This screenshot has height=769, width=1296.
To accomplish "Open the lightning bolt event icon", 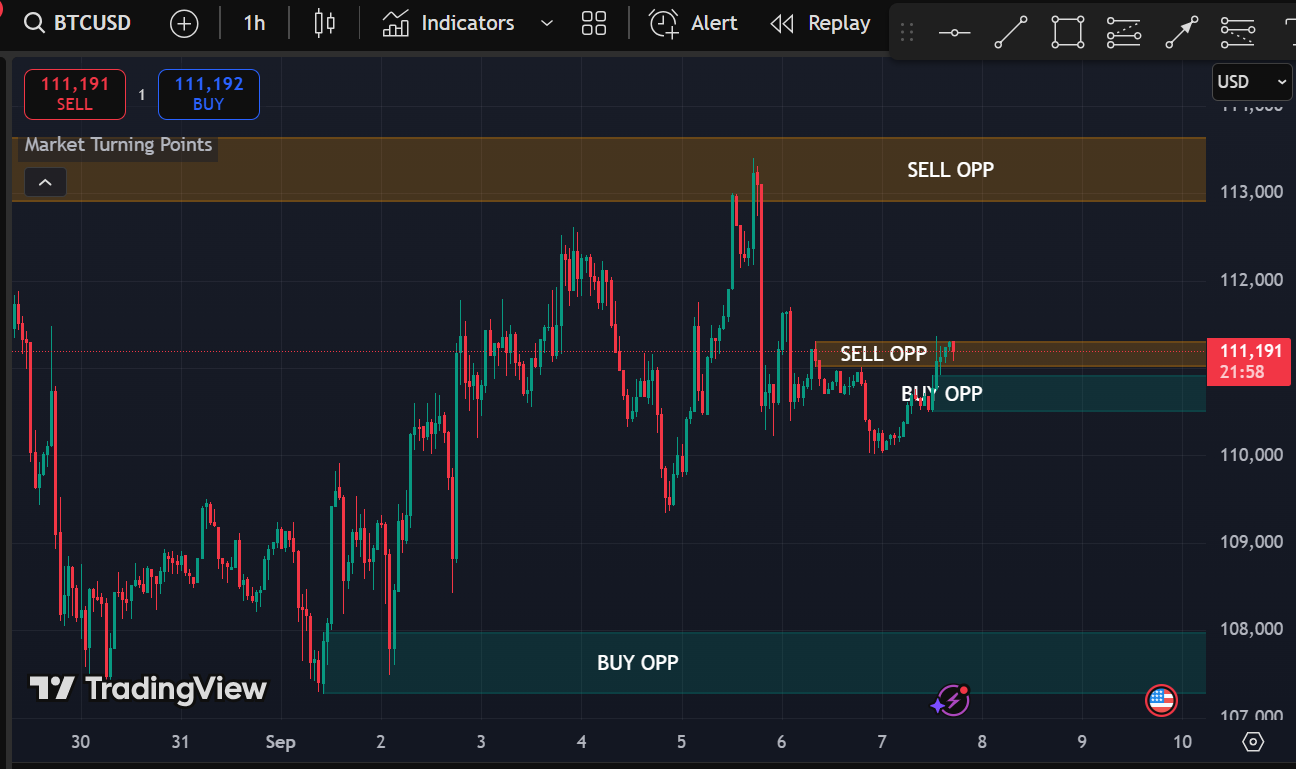I will [951, 701].
